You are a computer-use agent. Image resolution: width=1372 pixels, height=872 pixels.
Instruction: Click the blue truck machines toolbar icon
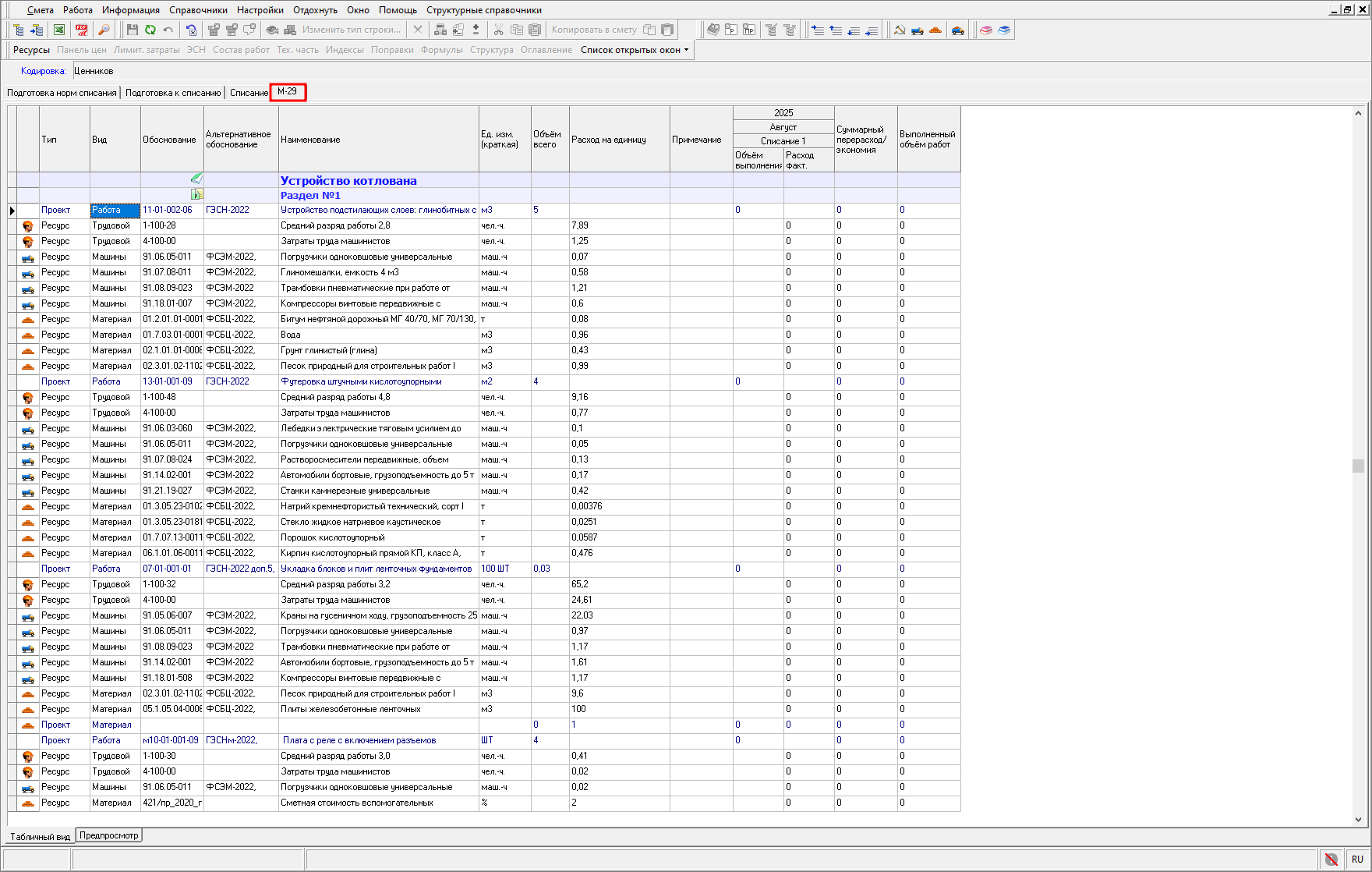[x=918, y=30]
